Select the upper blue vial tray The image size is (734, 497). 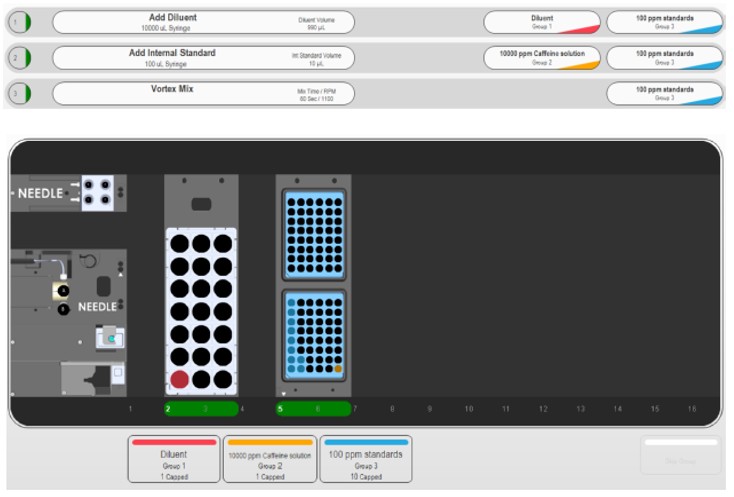(x=314, y=234)
